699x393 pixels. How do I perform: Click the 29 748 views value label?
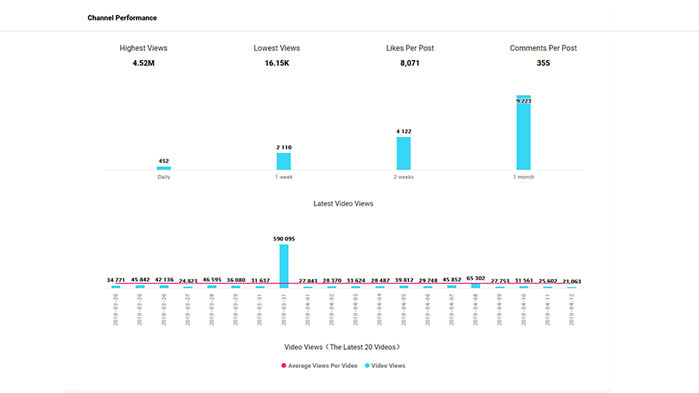coord(428,281)
